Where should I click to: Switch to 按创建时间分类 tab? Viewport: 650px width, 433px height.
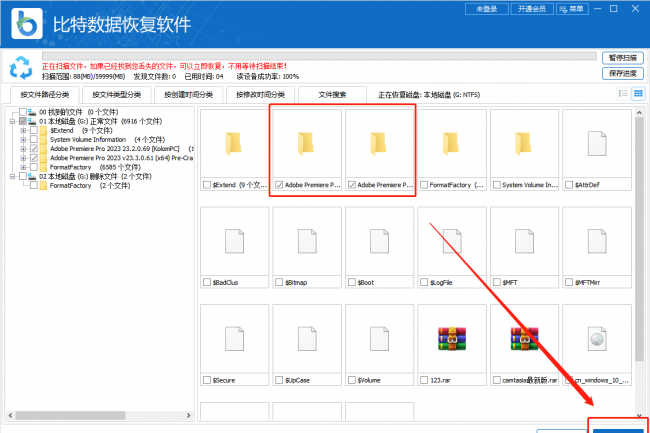coord(189,95)
